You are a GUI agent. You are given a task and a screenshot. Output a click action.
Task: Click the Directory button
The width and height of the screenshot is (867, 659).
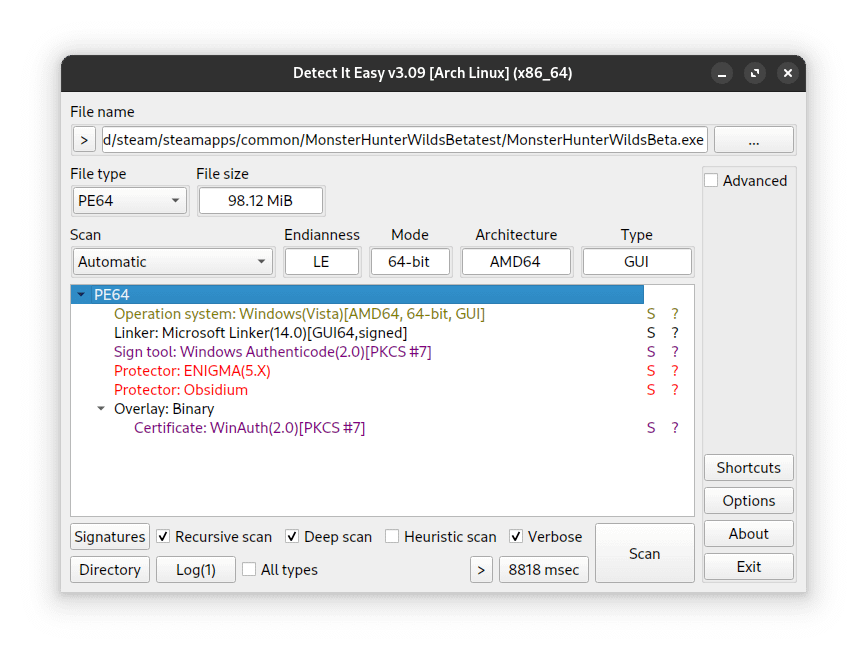click(110, 570)
